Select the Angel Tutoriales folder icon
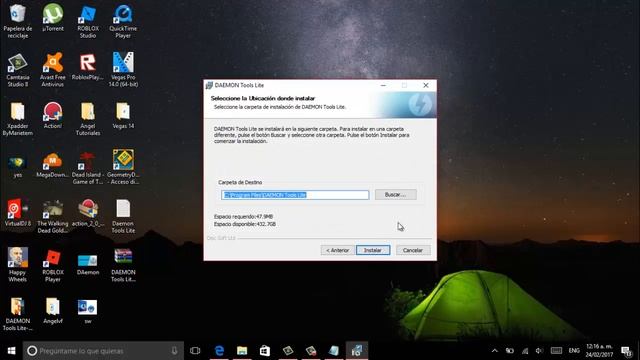The height and width of the screenshot is (360, 640). point(88,118)
